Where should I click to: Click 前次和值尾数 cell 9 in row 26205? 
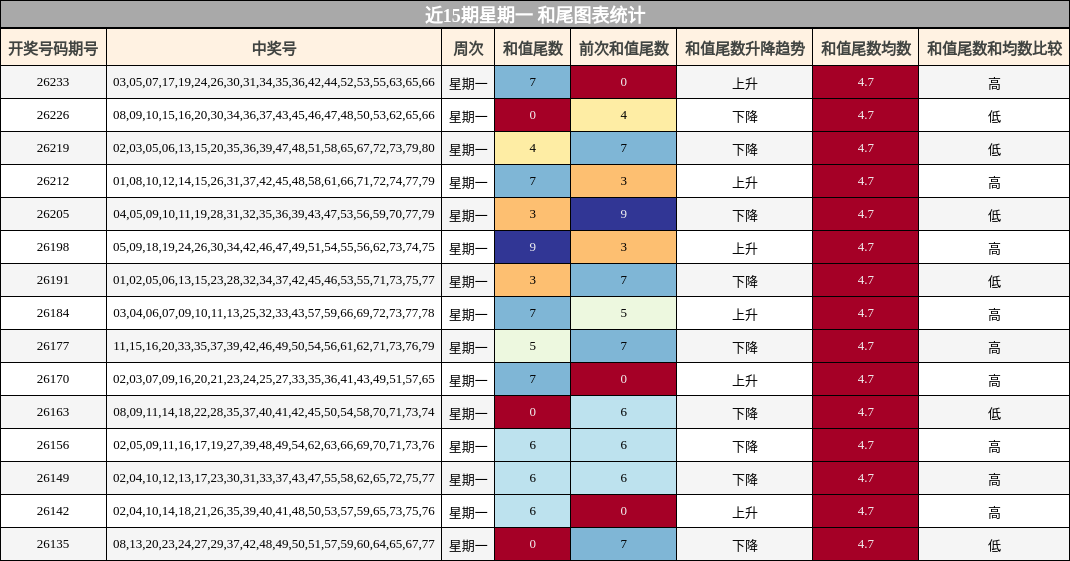click(624, 214)
